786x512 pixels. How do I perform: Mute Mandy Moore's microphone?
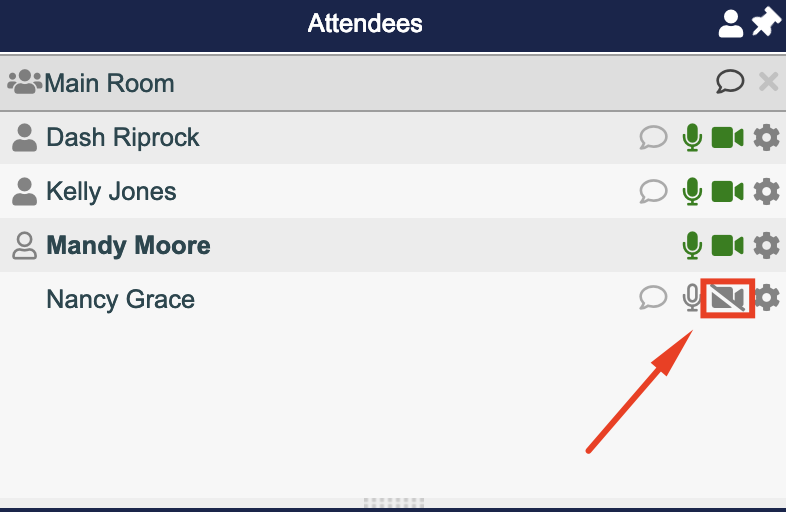691,245
